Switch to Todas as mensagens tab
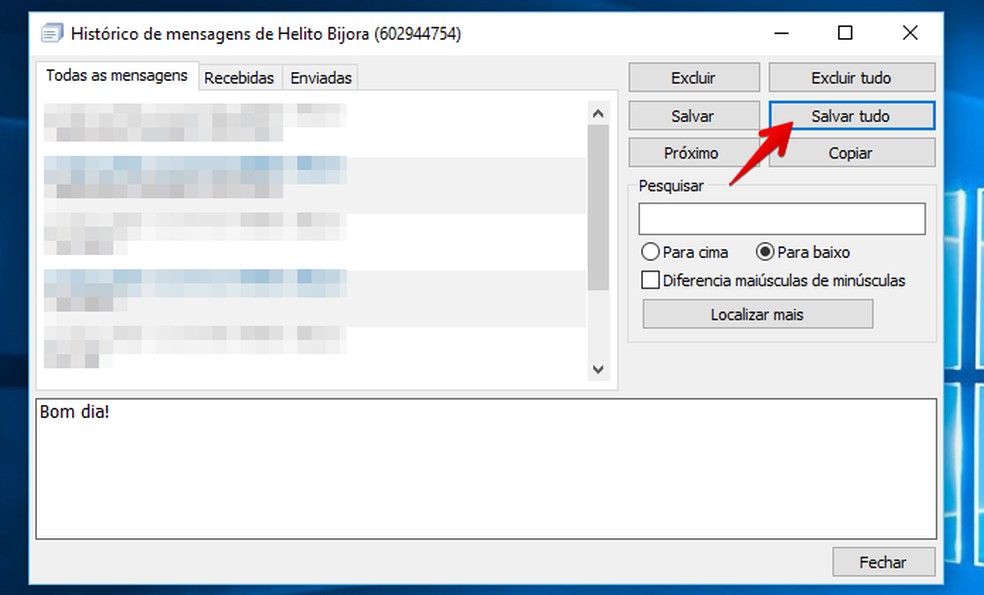This screenshot has width=984, height=595. coord(117,76)
